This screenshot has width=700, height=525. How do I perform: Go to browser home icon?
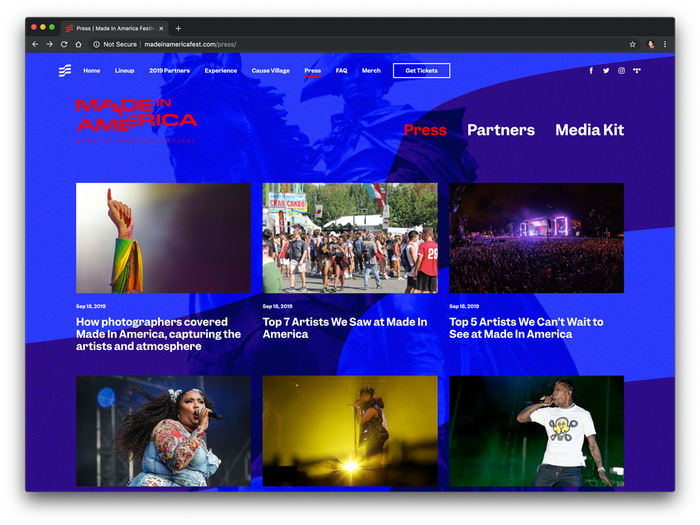tap(78, 44)
